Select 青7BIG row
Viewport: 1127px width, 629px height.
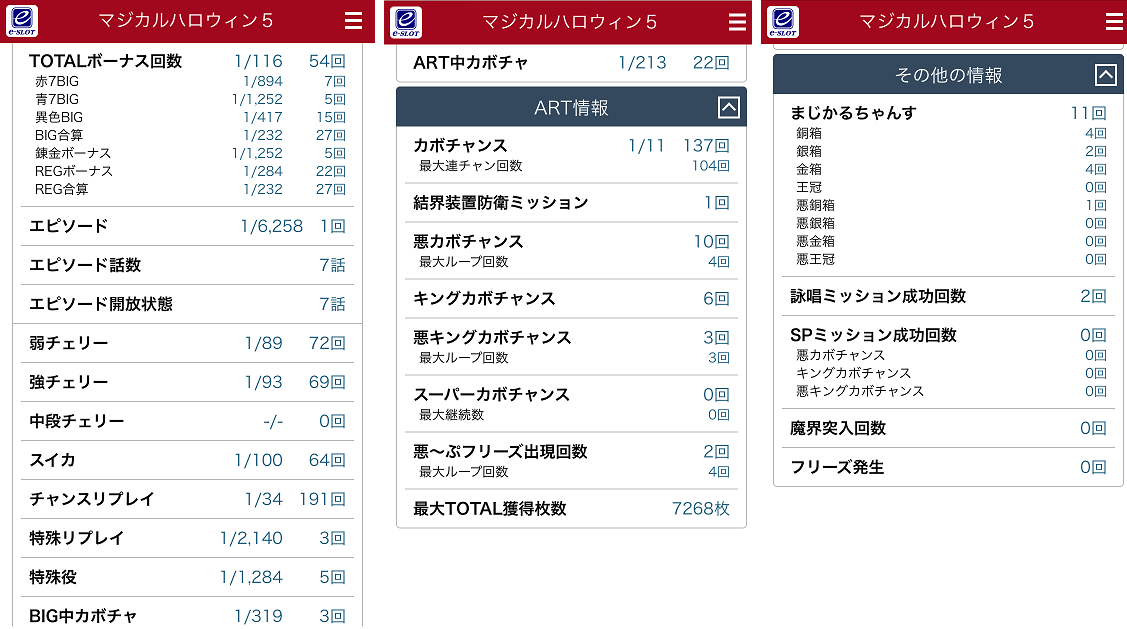[187, 99]
